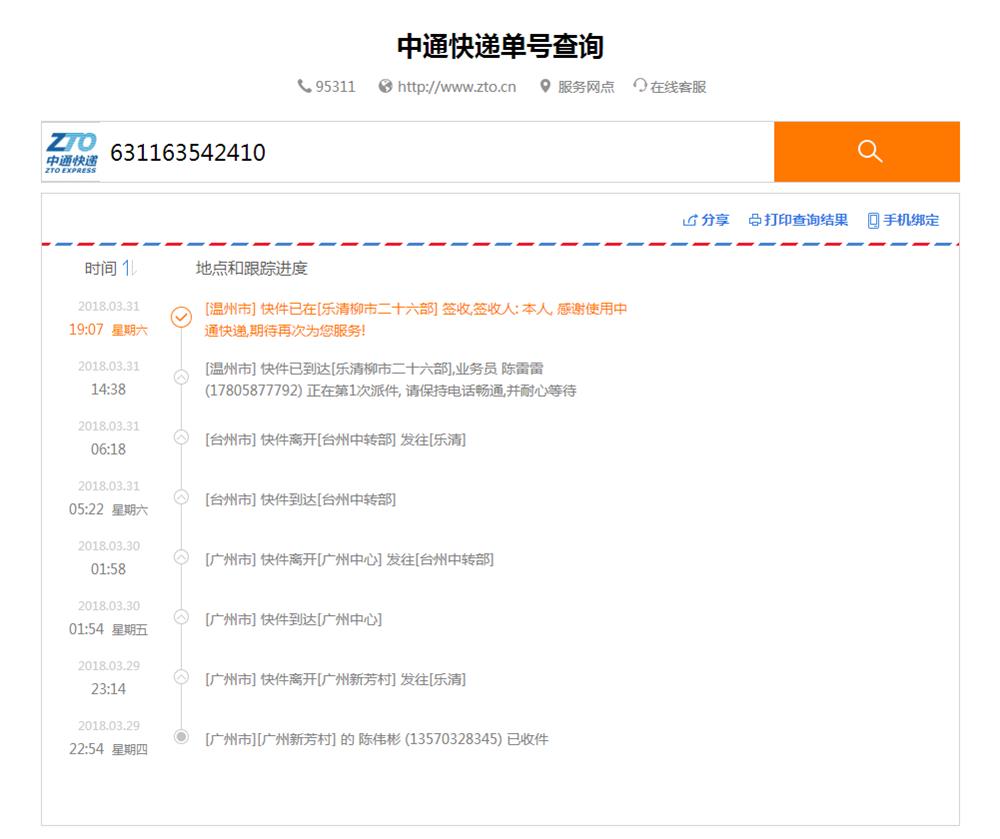Click the printer icon beside 打印查询结果
The image size is (1000, 839).
tap(755, 221)
